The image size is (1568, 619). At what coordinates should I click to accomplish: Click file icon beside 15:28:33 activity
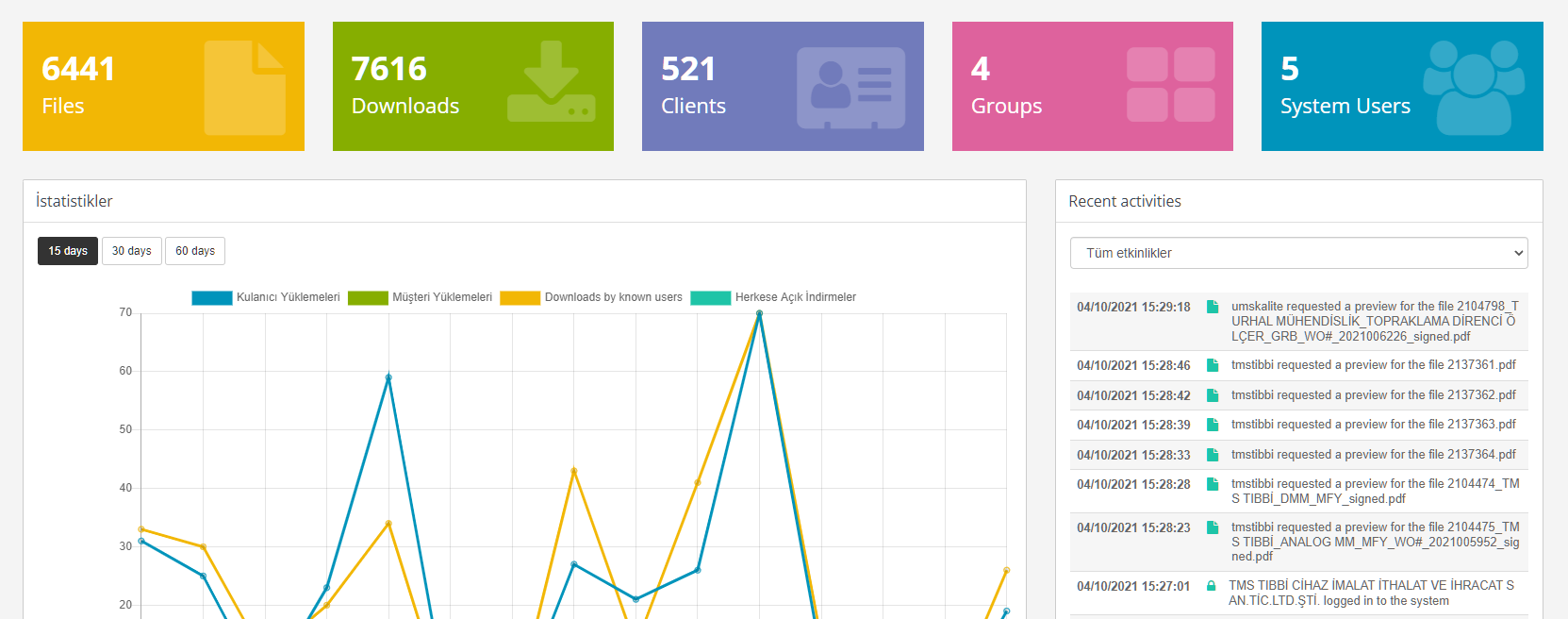point(1213,455)
